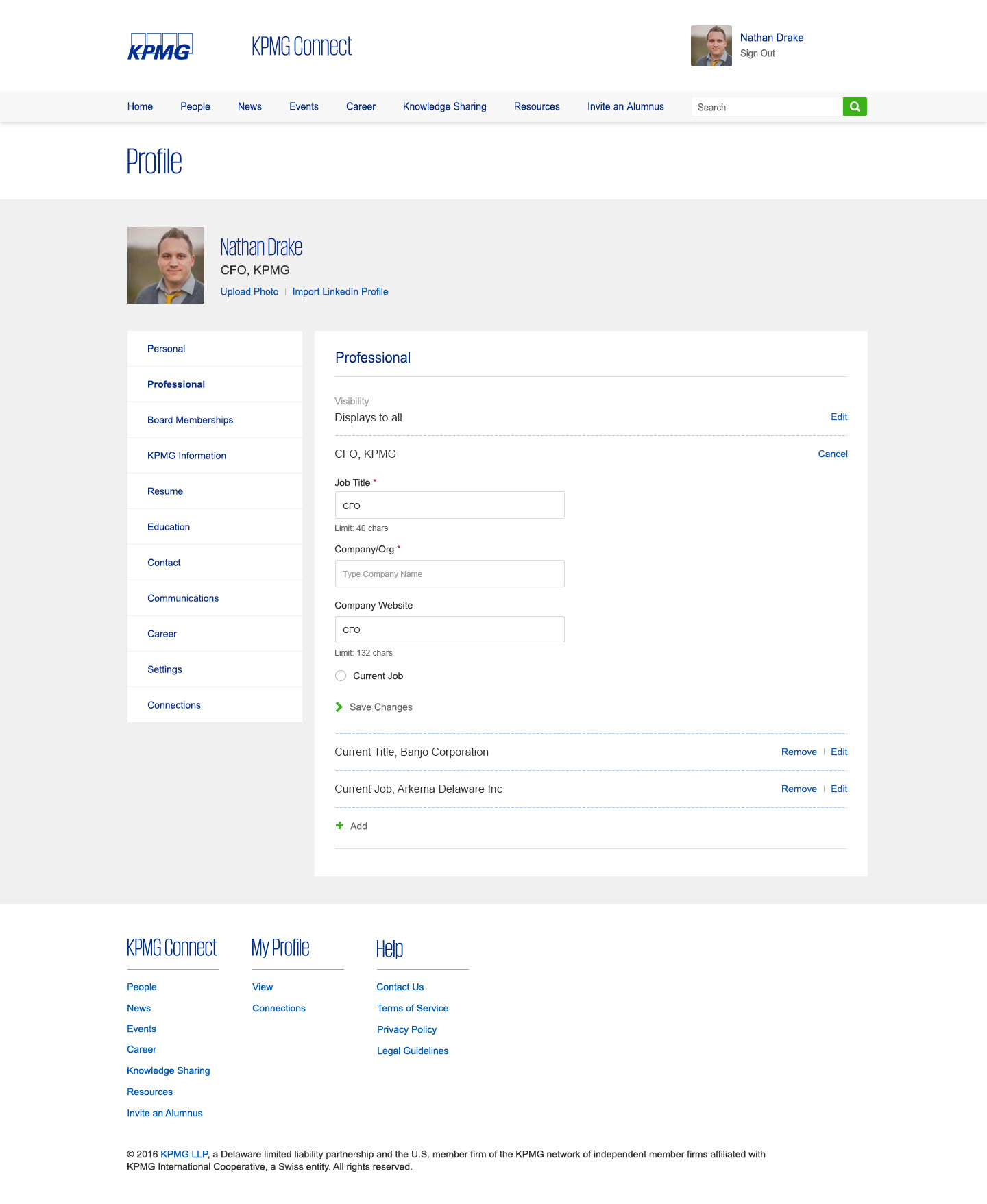987x1204 pixels.
Task: Select Invite an Alumnus in navigation
Action: coord(626,107)
